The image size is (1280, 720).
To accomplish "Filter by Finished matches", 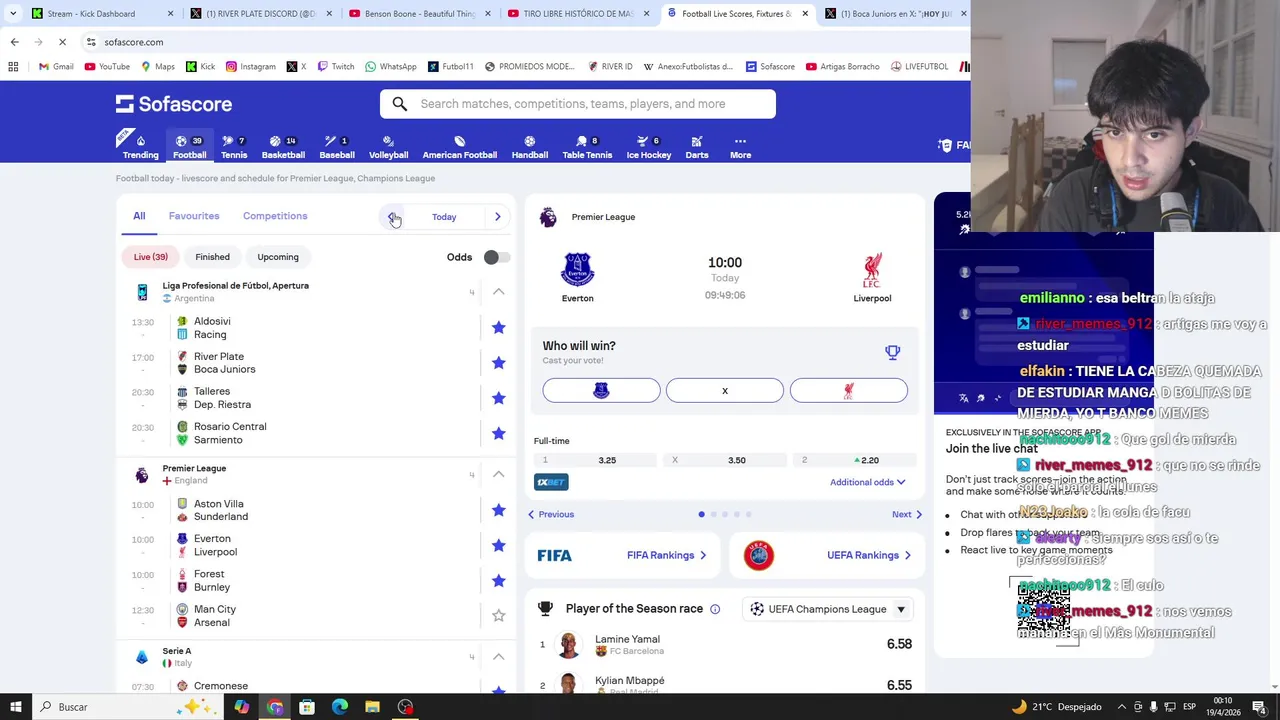I will [212, 257].
